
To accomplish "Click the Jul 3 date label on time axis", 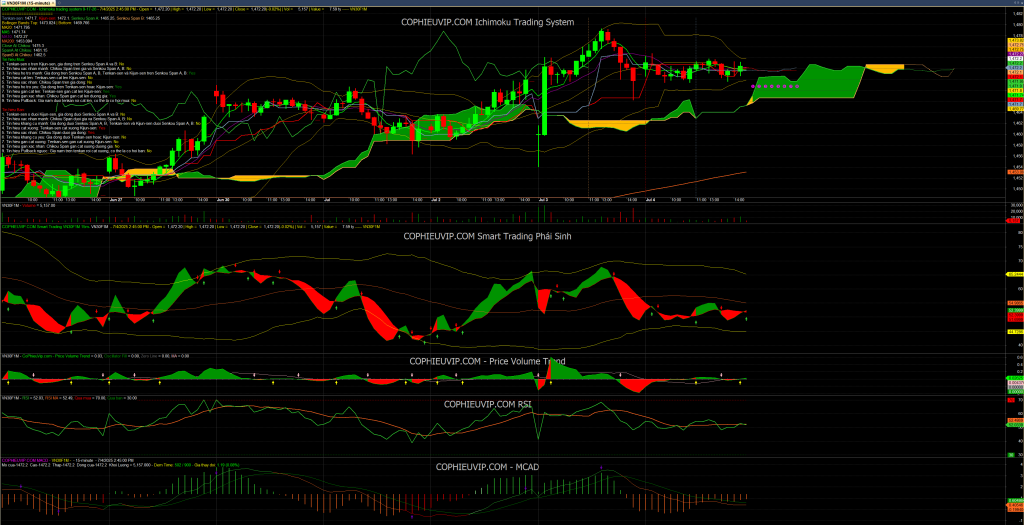I will click(542, 199).
